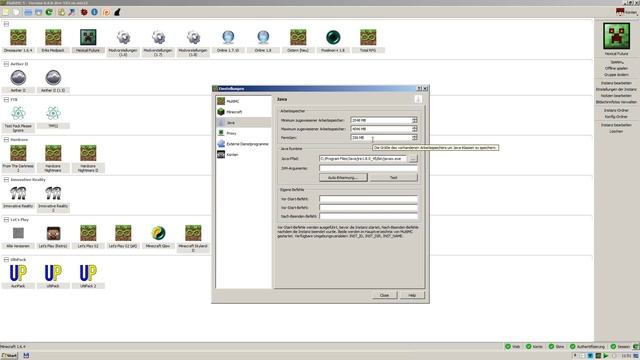Screen dimensions: 640x360
Task: Click the Authentifizierung status indicator
Action: (x=587, y=347)
